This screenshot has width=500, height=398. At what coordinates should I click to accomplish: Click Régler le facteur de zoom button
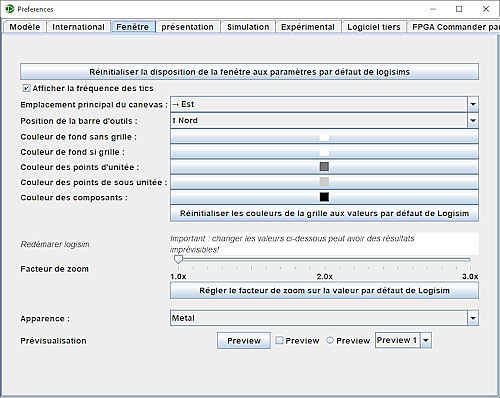pos(324,290)
